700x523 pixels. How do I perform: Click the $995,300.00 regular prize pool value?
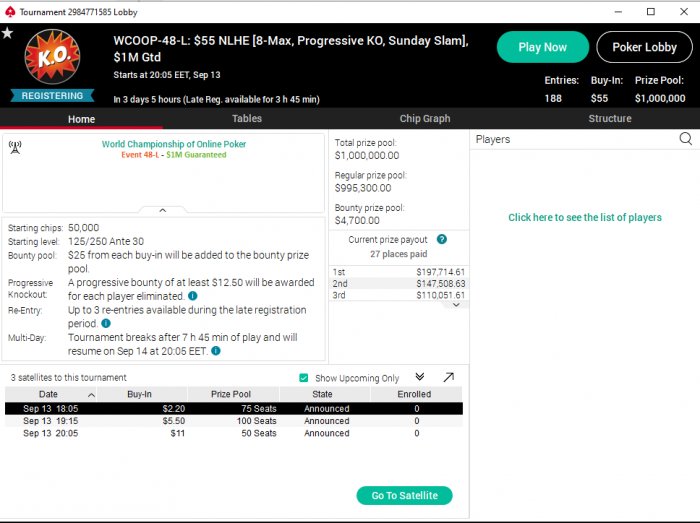tap(363, 188)
